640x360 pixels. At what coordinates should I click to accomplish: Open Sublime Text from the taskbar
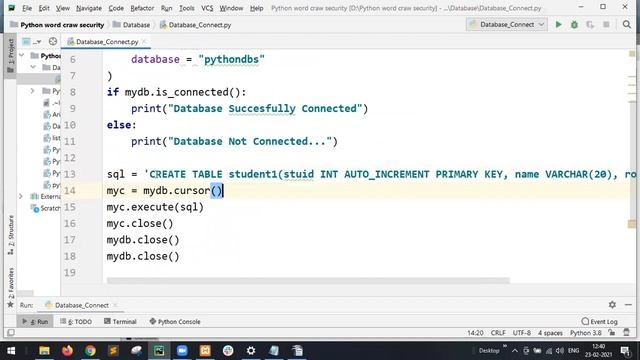click(113, 350)
